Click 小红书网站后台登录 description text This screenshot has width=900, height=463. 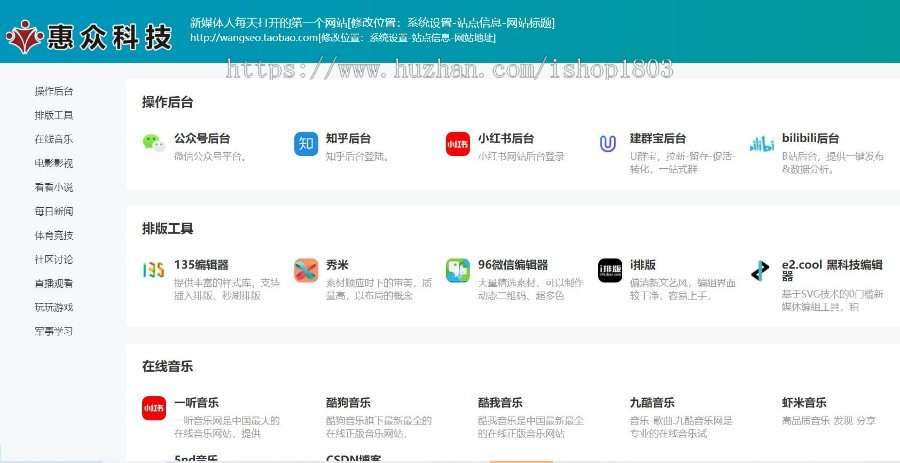coord(521,157)
